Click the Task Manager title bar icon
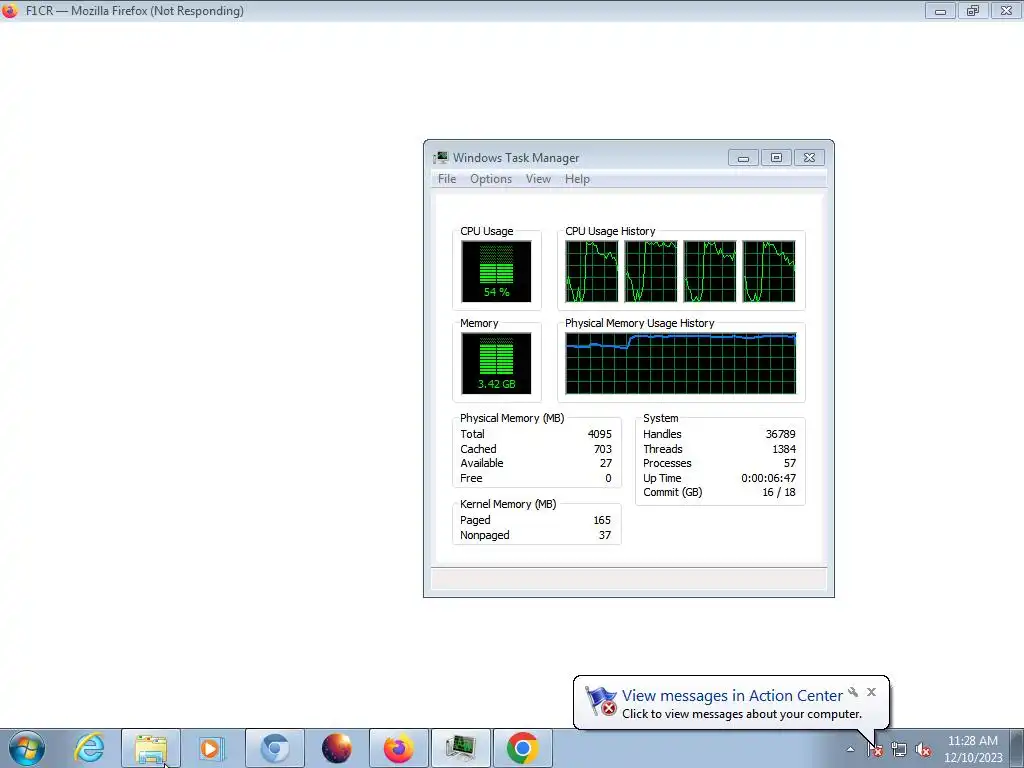The image size is (1024, 768). [x=441, y=157]
